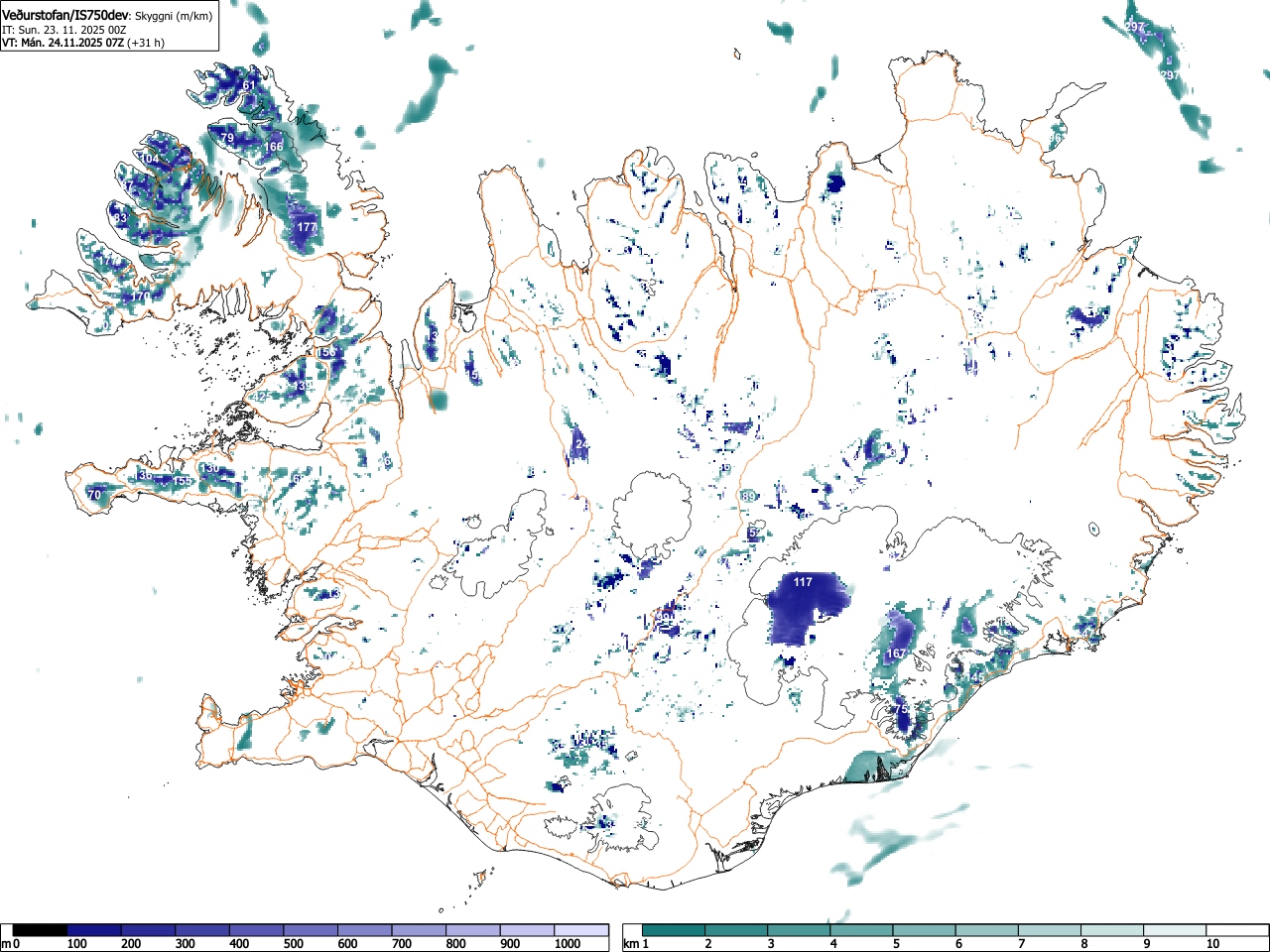Click the 167 value southeast of Vatnajökull

[x=896, y=654]
